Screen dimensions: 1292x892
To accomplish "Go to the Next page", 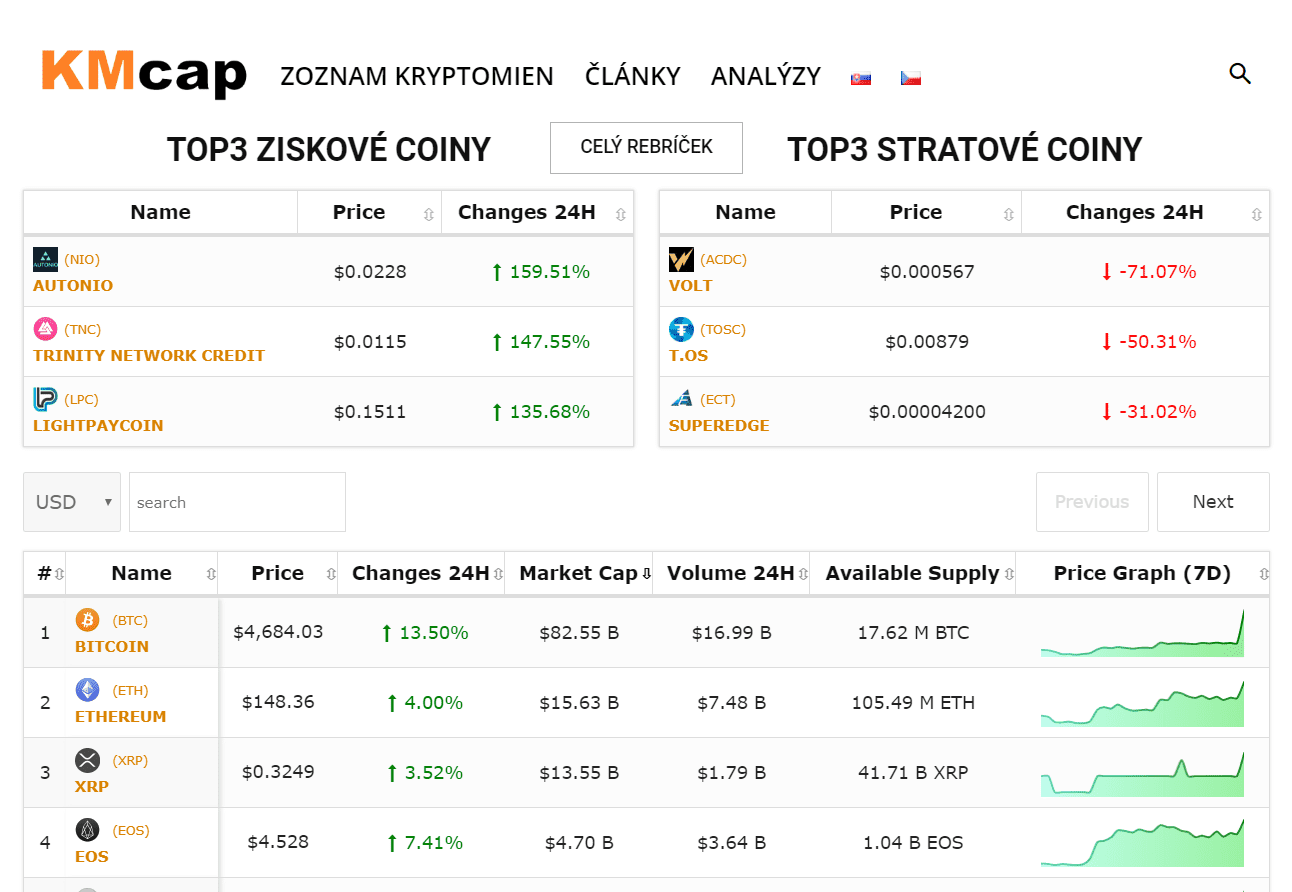I will point(1212,502).
